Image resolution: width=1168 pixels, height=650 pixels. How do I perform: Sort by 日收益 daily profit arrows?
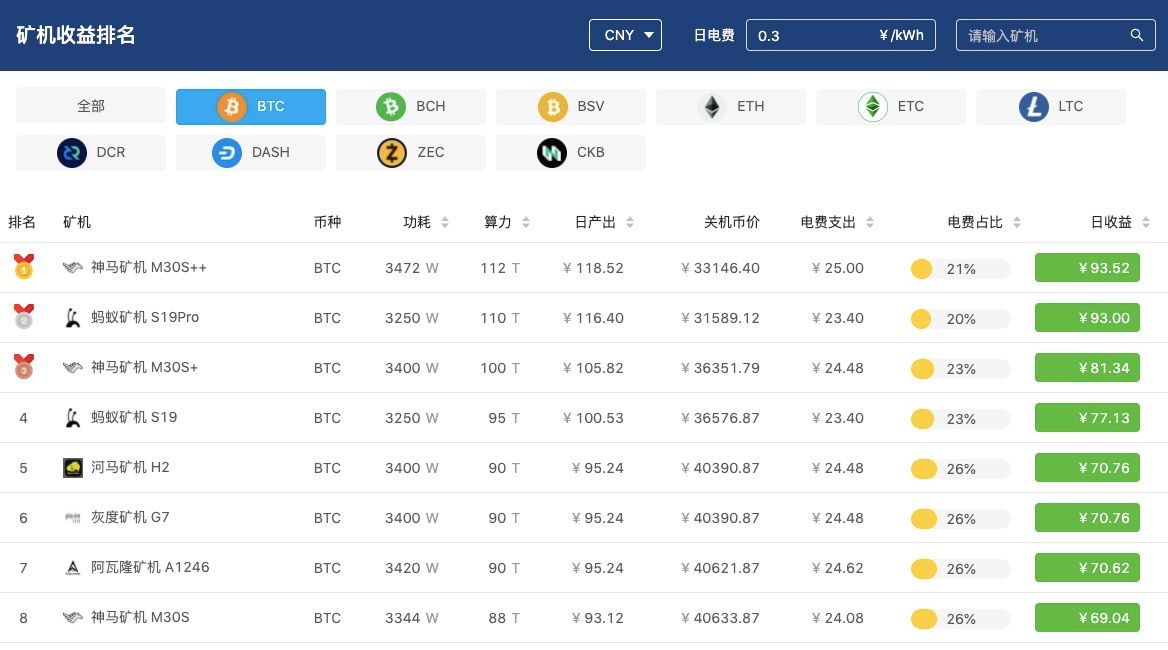[x=1146, y=222]
